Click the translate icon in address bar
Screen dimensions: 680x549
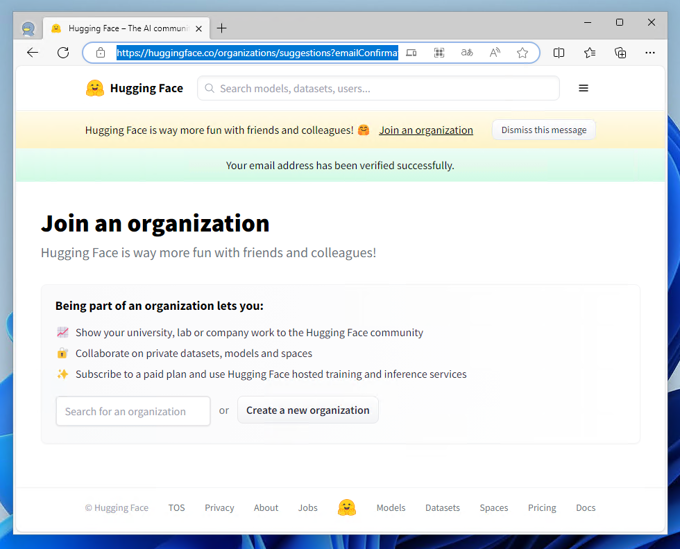click(467, 53)
